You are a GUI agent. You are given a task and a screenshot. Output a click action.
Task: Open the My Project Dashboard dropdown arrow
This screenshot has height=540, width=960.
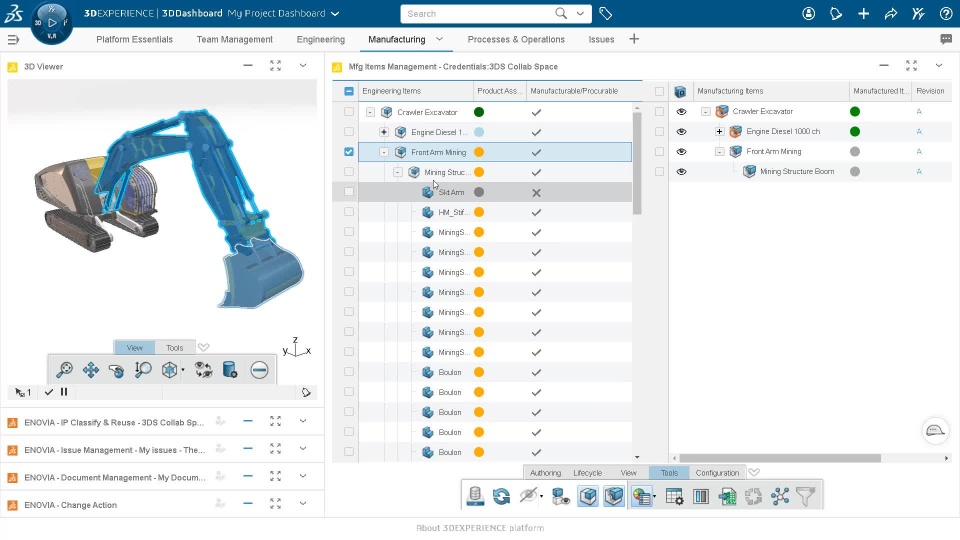coord(335,13)
